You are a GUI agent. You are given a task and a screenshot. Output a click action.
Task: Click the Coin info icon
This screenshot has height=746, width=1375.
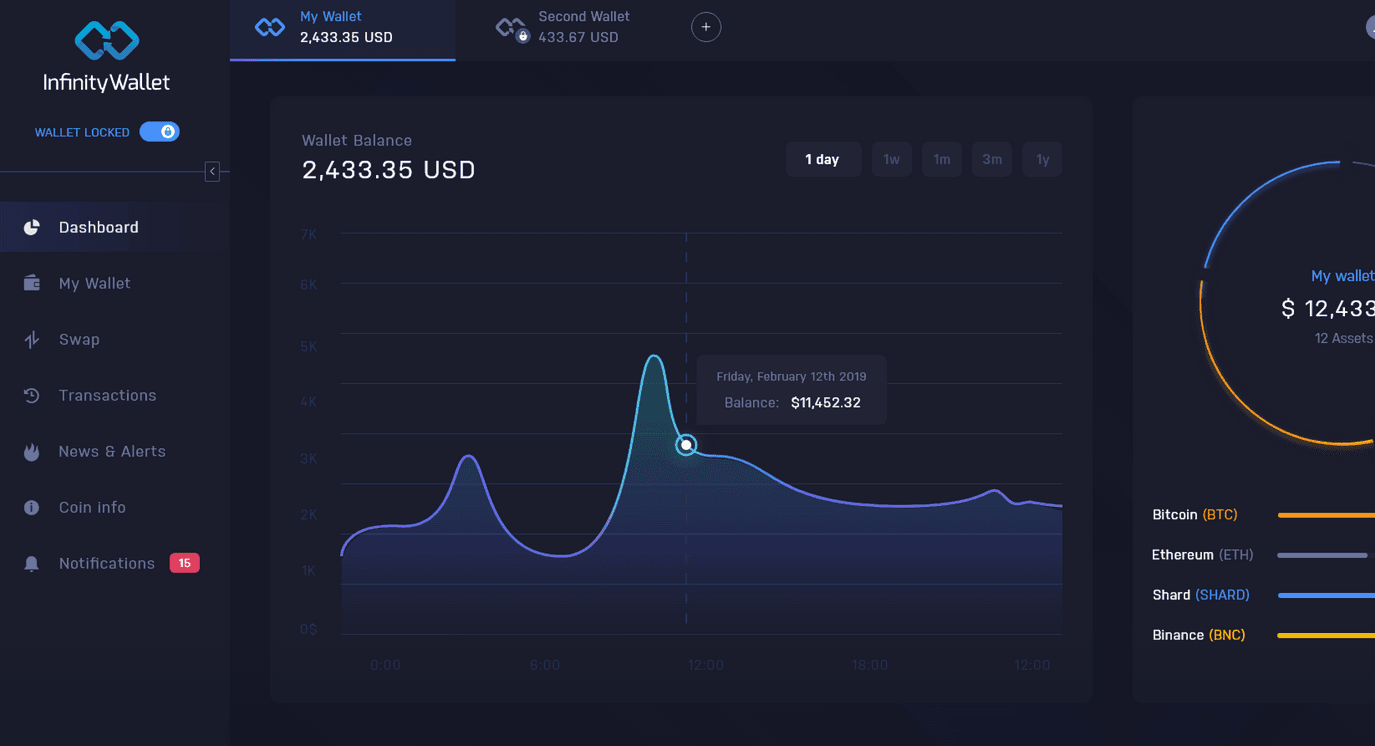32,508
